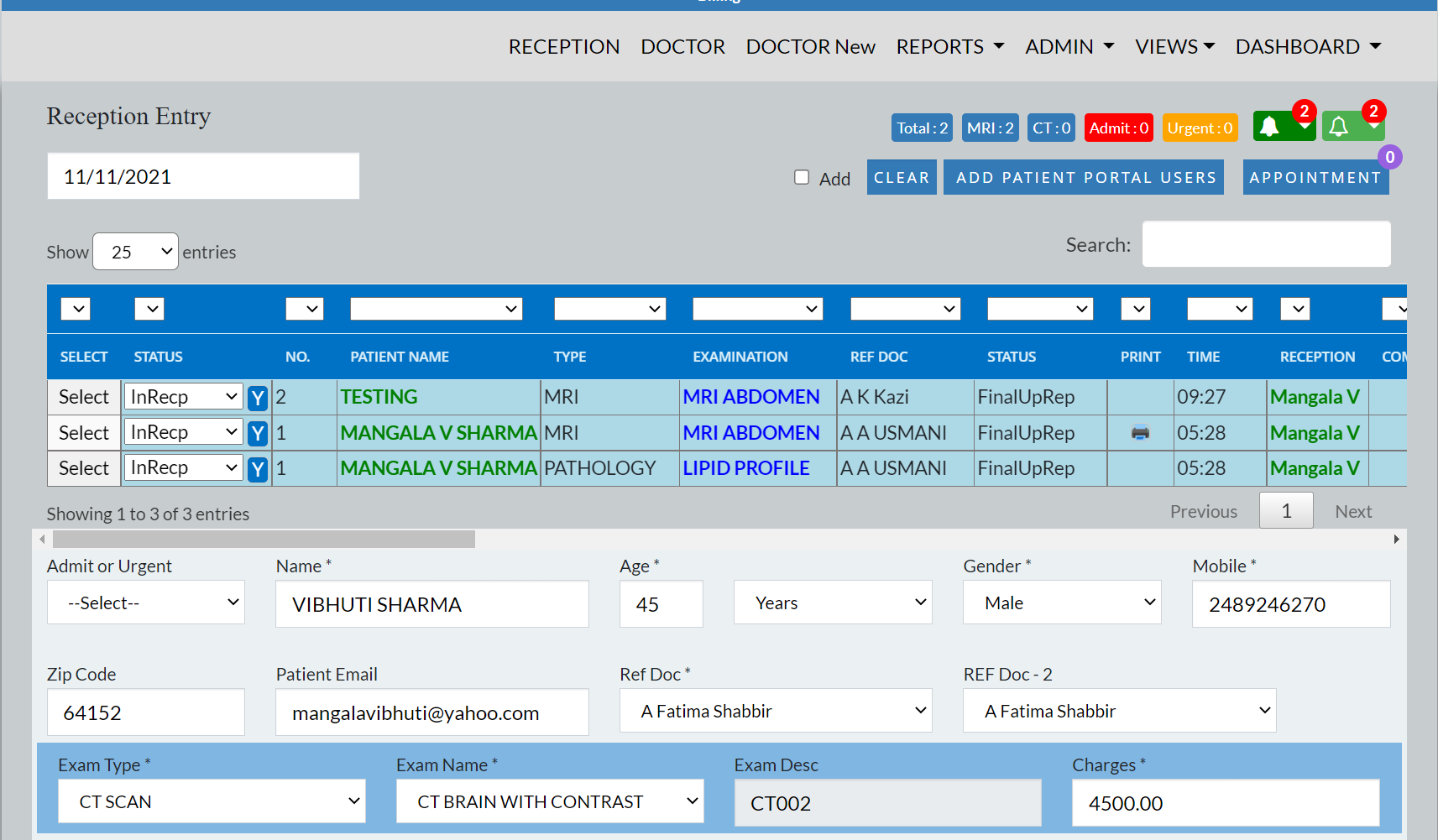This screenshot has height=840, width=1438.
Task: Click ADD PATIENT PORTAL USERS button
Action: tap(1084, 177)
